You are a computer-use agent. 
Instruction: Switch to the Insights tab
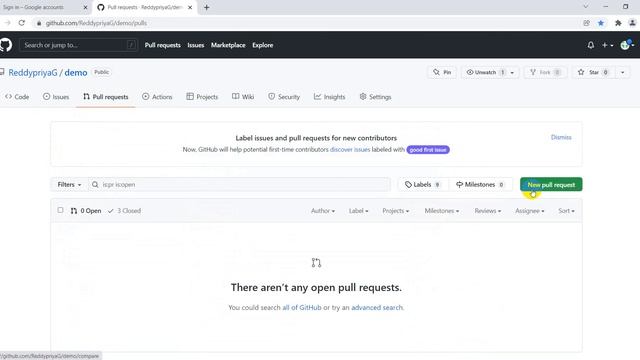(x=330, y=97)
